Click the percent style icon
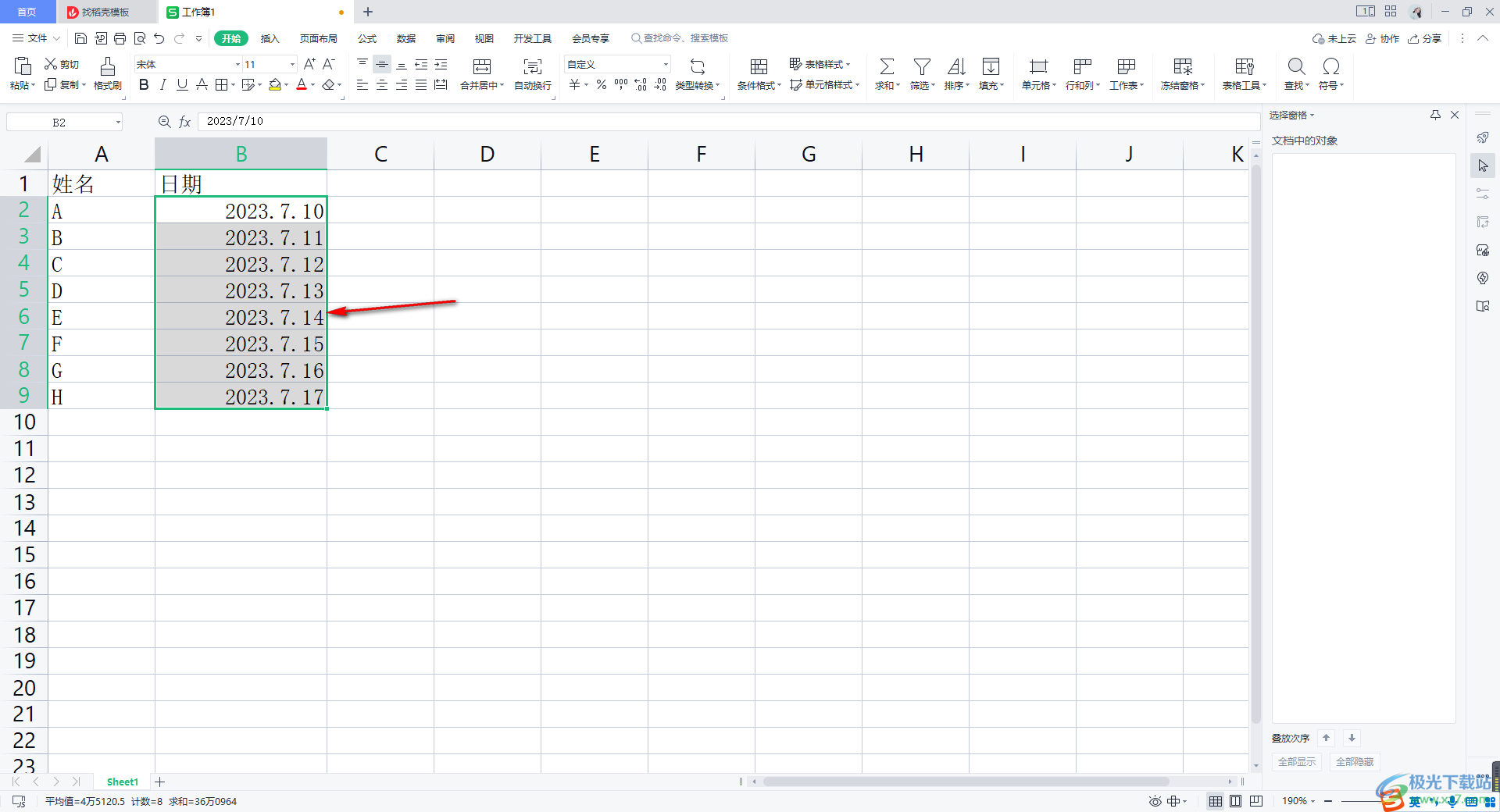 pos(602,85)
